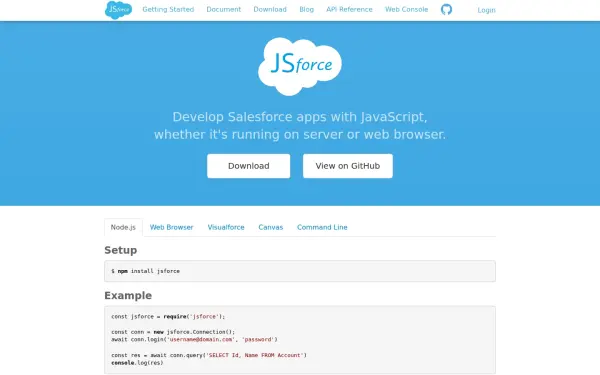This screenshot has width=600, height=375.
Task: Click the Setup heading
Action: click(121, 250)
